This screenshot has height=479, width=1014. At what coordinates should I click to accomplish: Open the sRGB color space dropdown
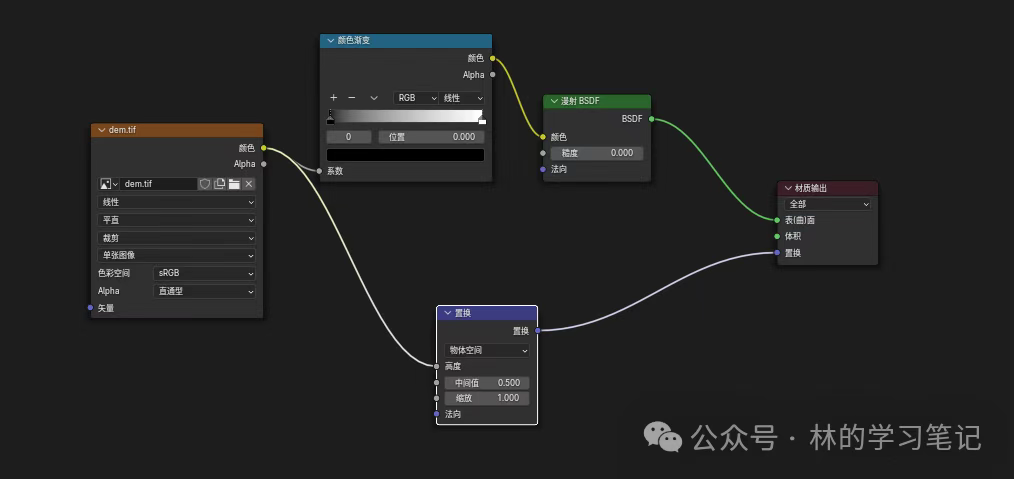tap(205, 273)
